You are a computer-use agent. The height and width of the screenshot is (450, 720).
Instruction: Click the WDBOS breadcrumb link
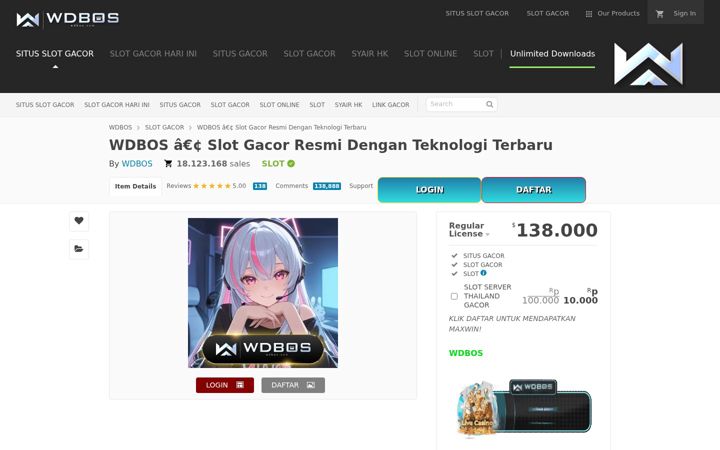(x=120, y=128)
